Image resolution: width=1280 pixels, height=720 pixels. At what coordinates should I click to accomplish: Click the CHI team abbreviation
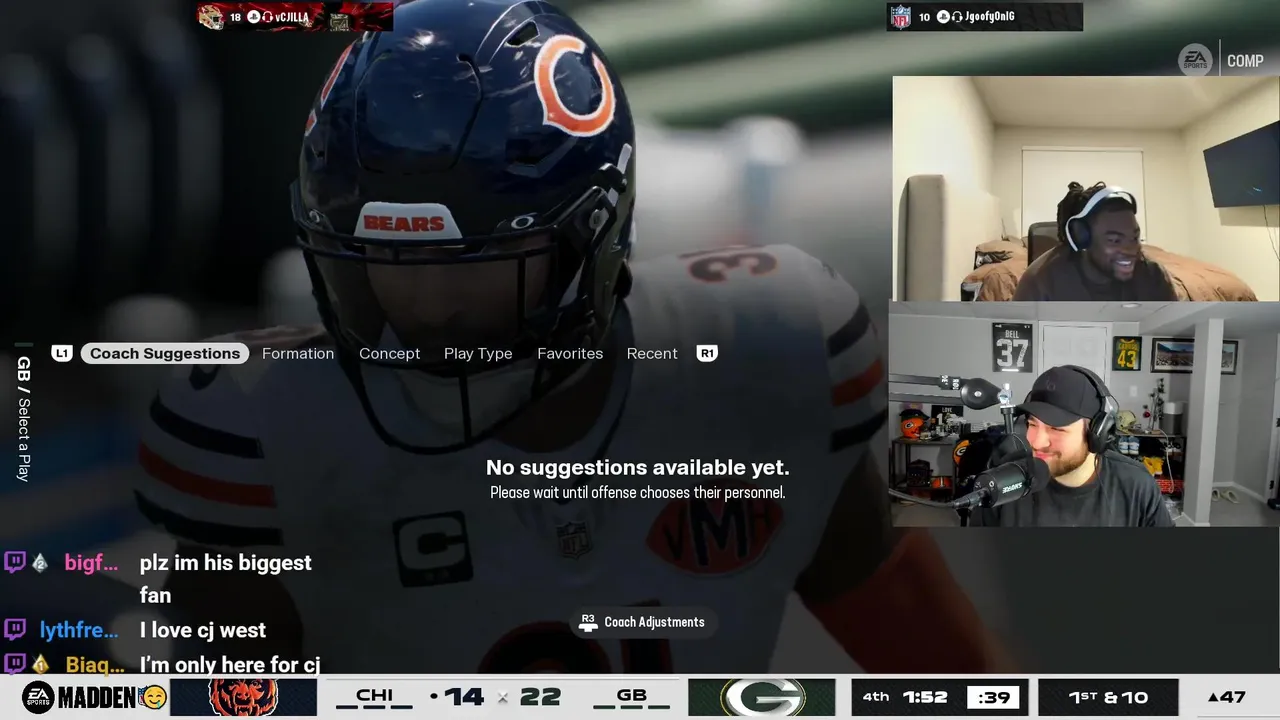pos(374,695)
